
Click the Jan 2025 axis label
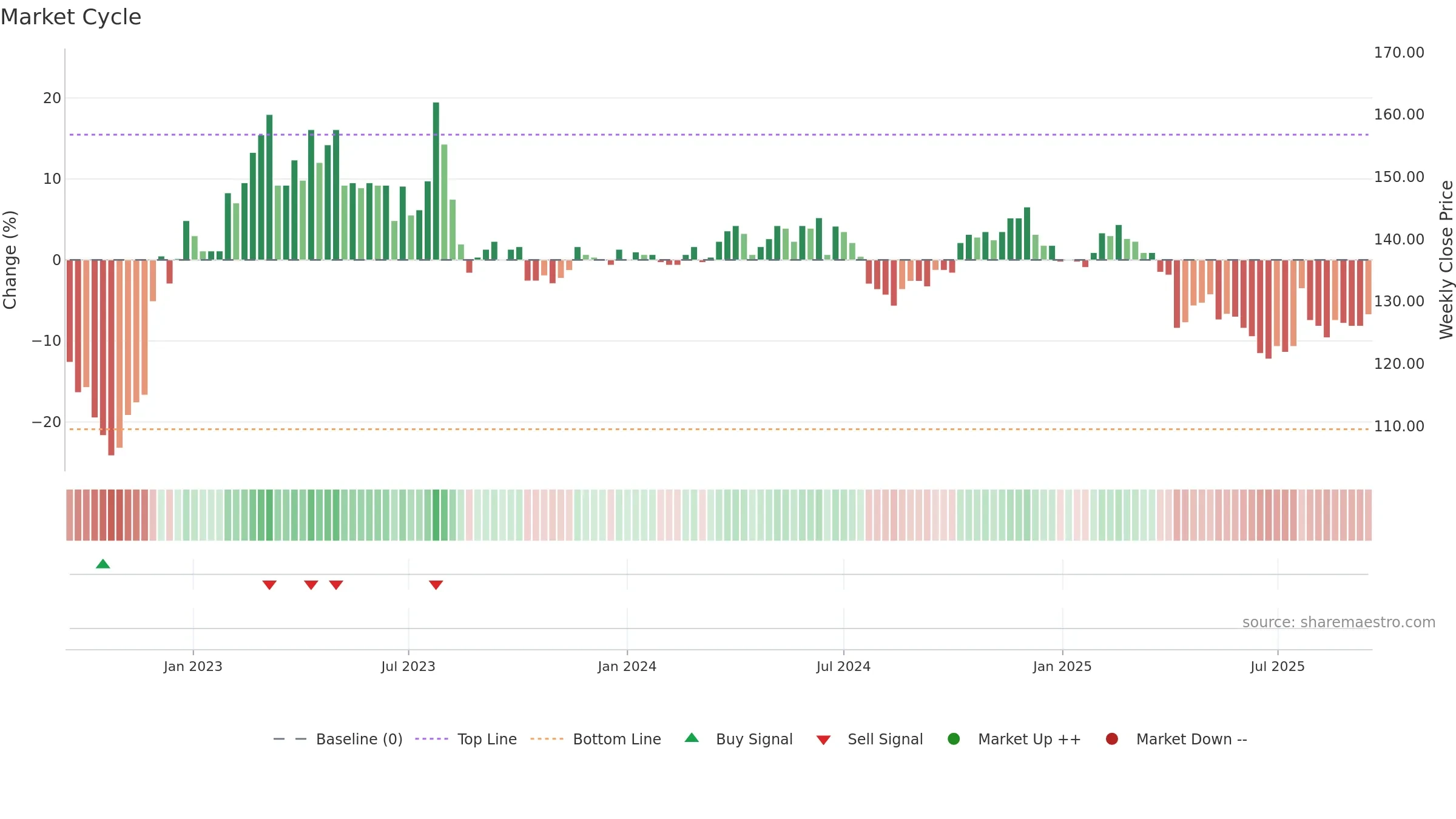[x=1062, y=667]
